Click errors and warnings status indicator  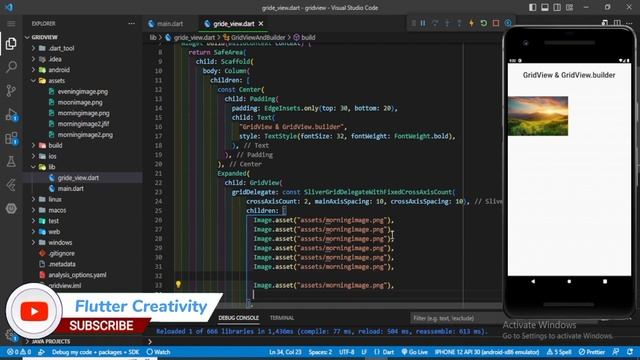coord(19,352)
